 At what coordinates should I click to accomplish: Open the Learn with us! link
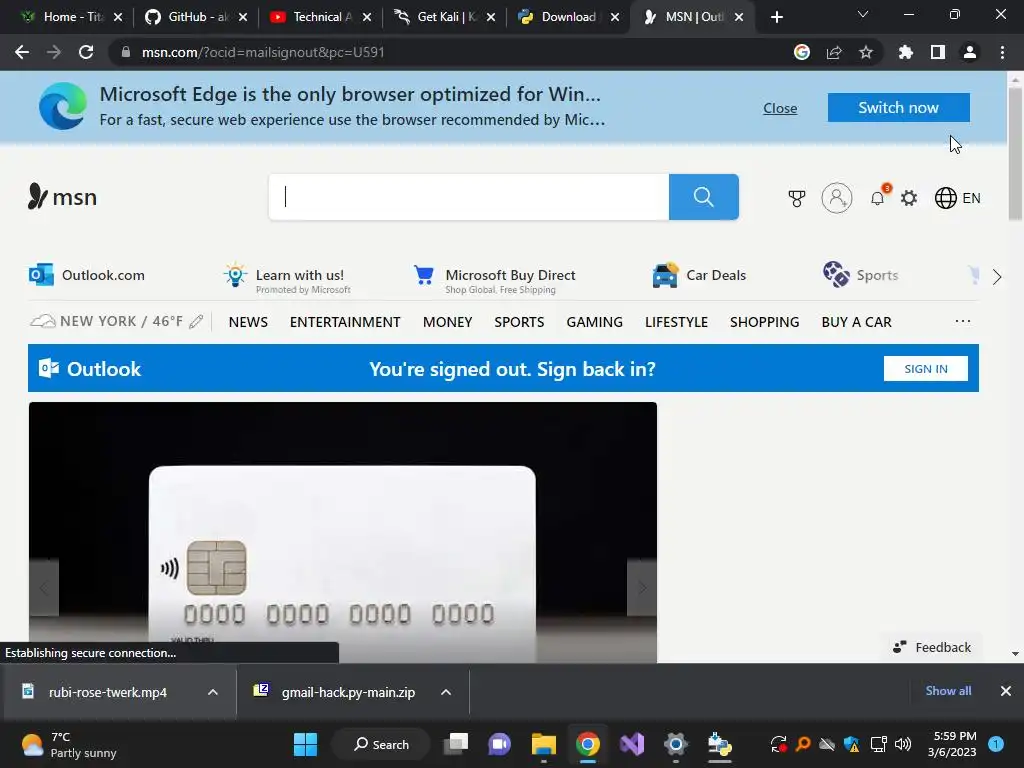pos(287,279)
